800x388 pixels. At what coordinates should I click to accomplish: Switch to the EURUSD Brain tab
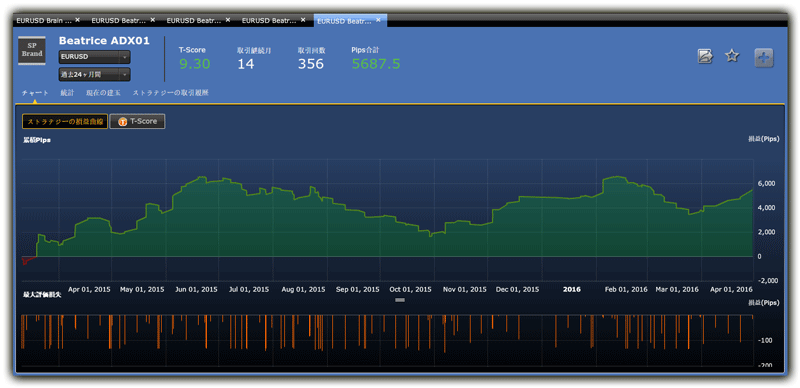tap(44, 20)
